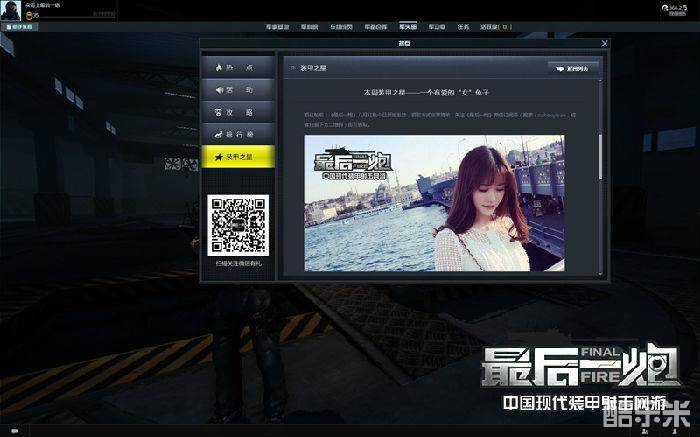The height and width of the screenshot is (437, 700).
Task: Open the 军火库 top navigation tab
Action: 407,27
